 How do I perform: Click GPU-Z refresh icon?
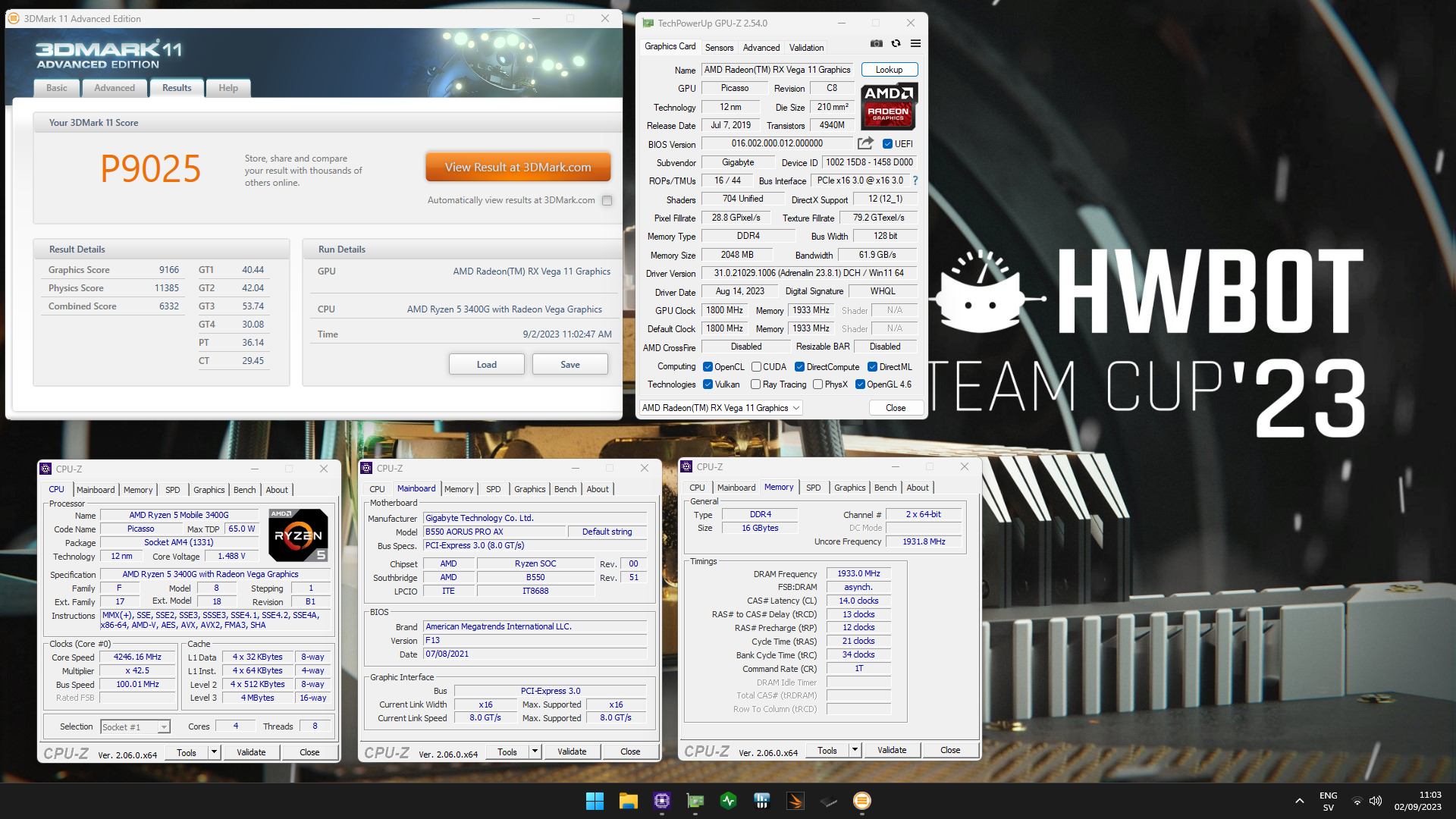896,43
